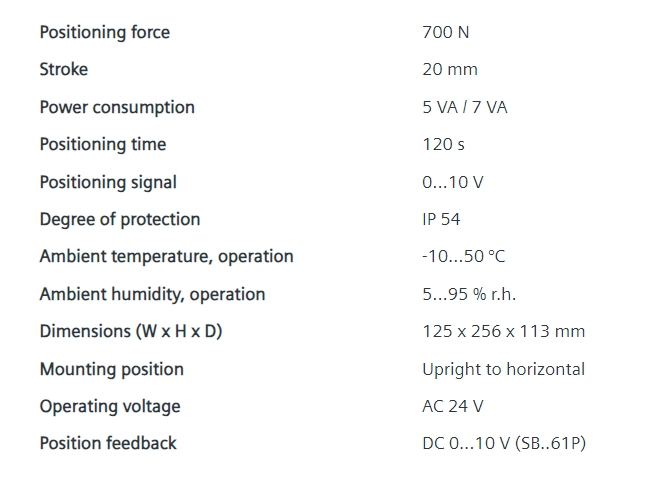Click the Positioning time label

[x=103, y=144]
